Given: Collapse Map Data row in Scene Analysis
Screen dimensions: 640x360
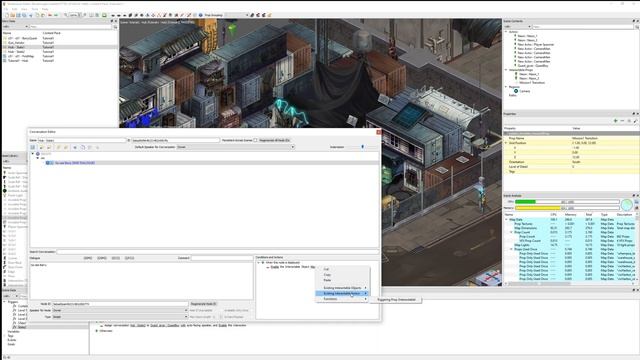Looking at the screenshot, I should [x=507, y=220].
